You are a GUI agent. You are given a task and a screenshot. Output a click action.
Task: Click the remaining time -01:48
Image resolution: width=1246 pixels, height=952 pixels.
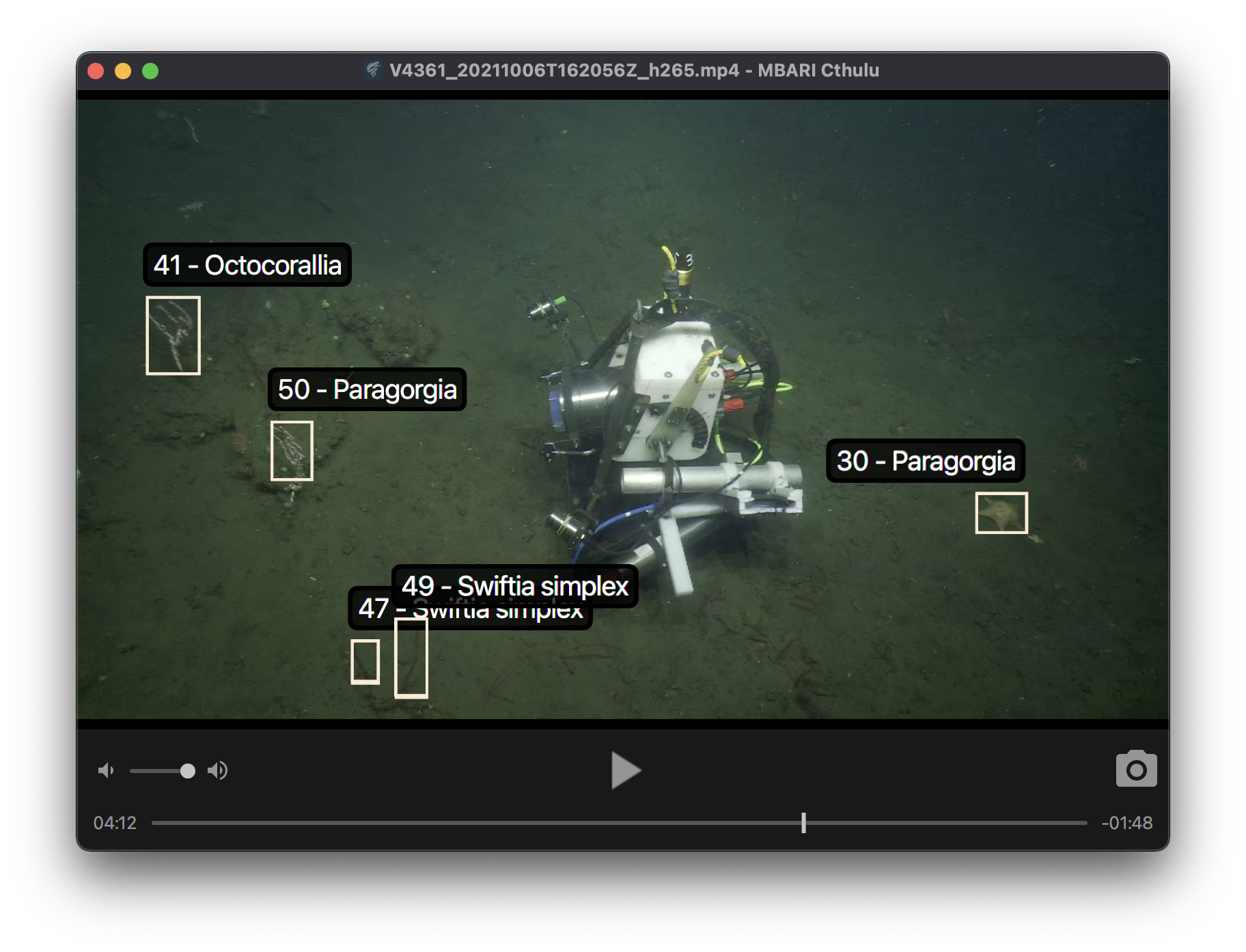coord(1127,823)
